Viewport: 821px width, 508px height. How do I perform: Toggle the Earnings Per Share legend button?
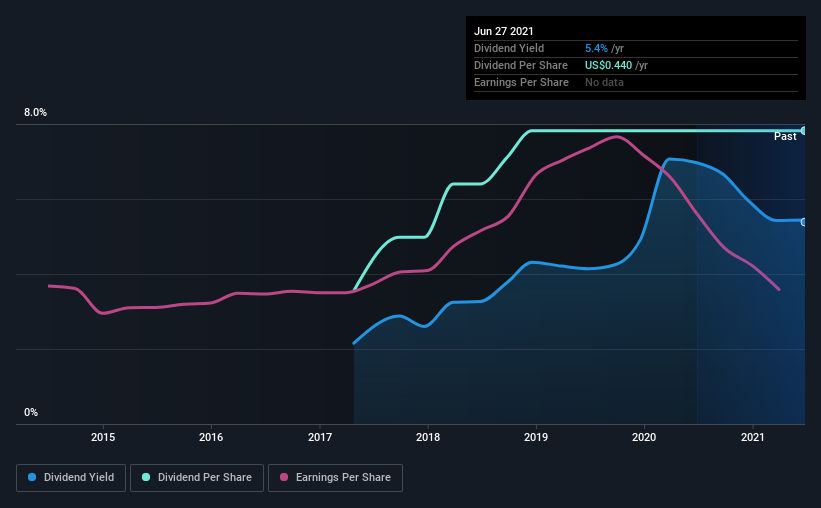[335, 478]
